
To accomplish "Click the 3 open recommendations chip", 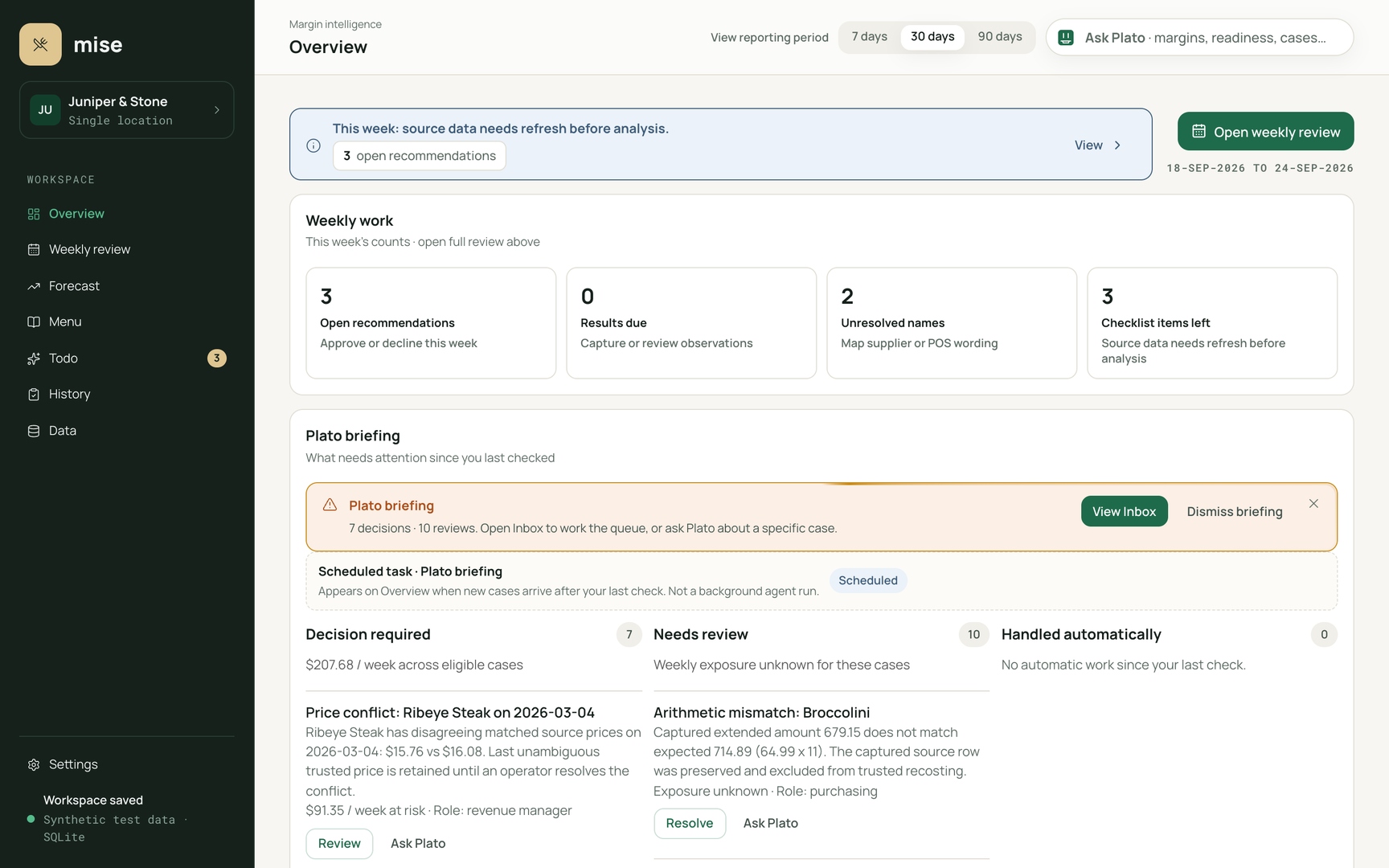I will coord(420,156).
